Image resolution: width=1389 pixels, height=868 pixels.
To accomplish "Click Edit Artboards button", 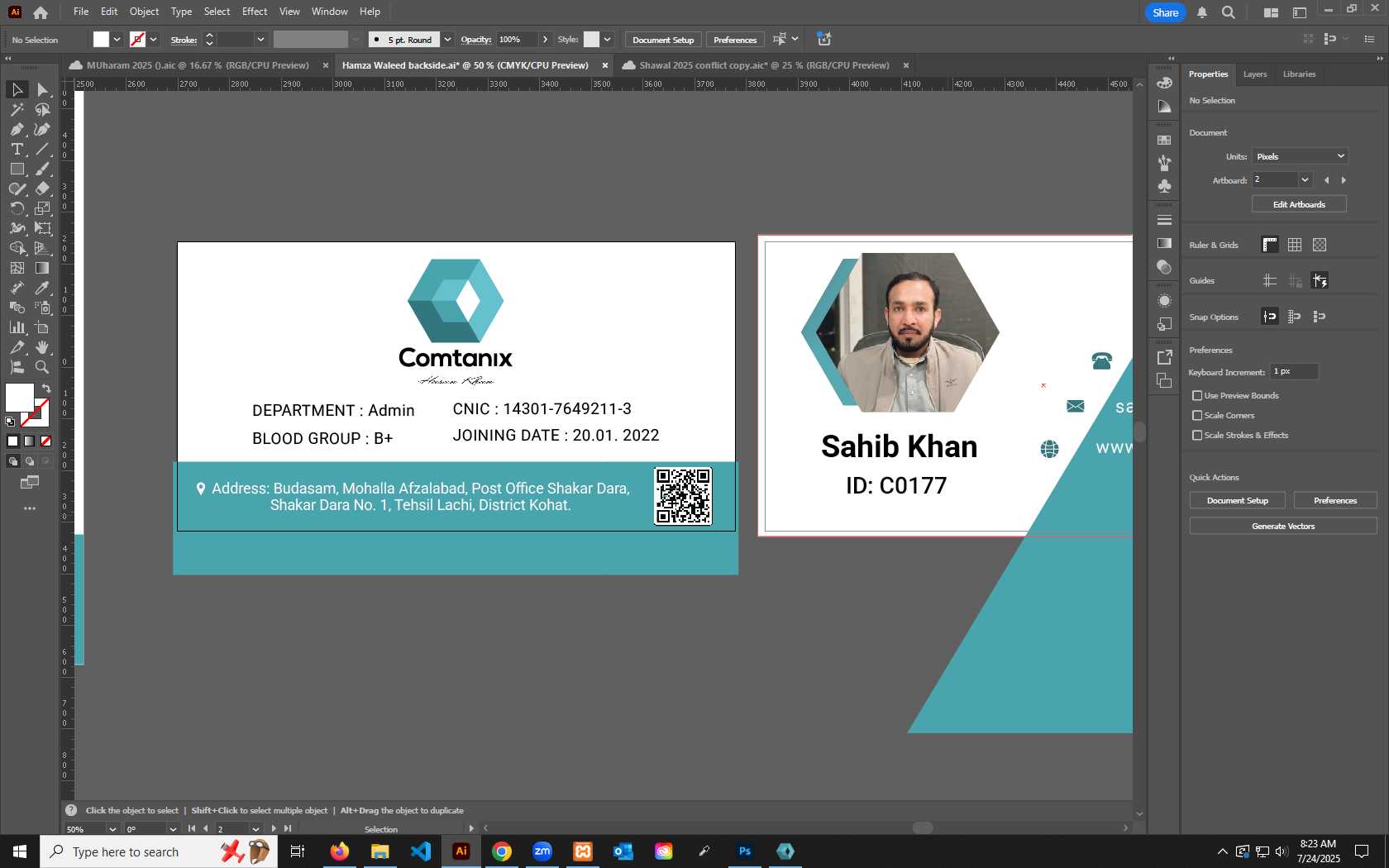I will tap(1299, 204).
